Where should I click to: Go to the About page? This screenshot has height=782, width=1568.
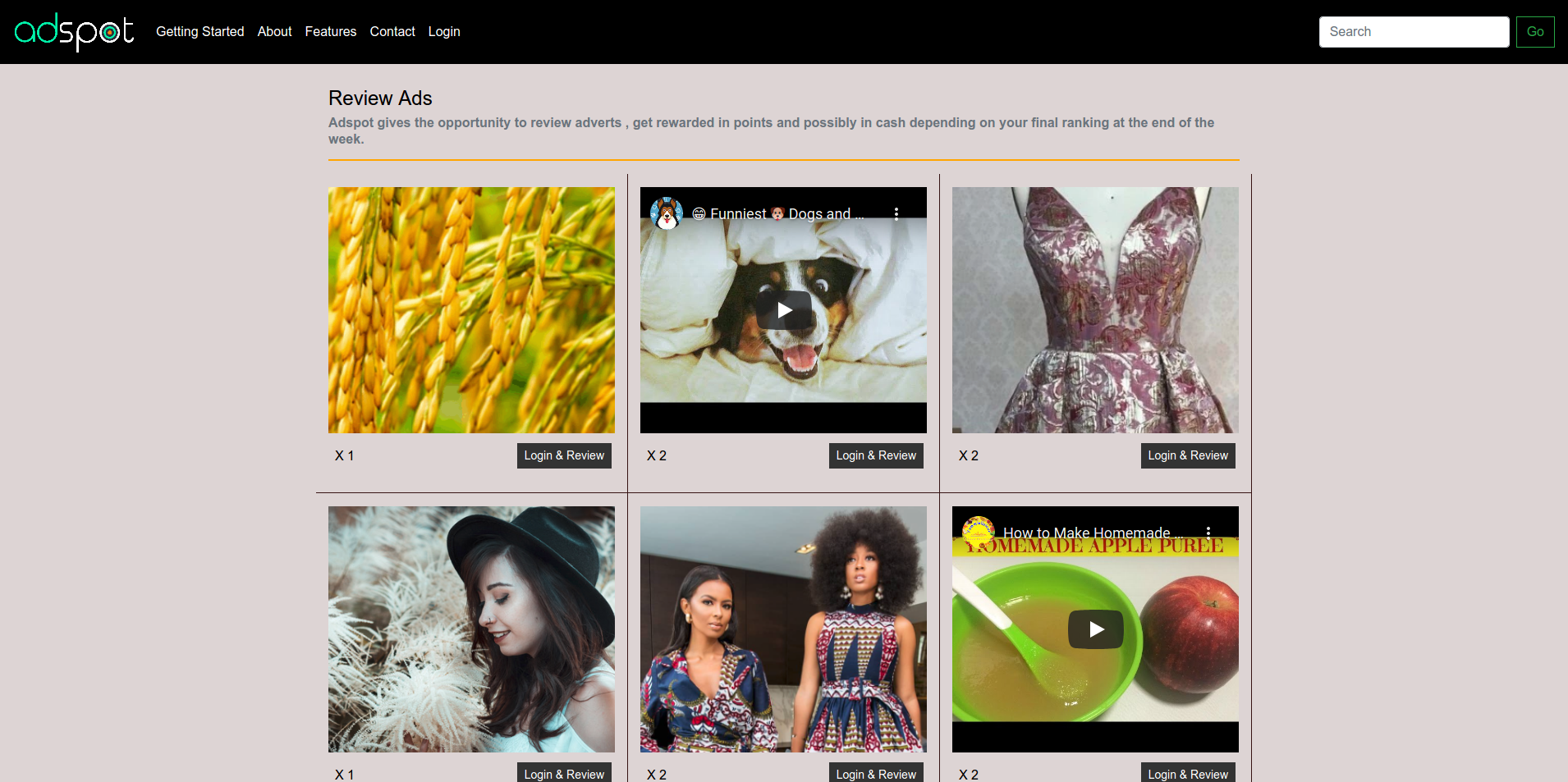[x=275, y=32]
